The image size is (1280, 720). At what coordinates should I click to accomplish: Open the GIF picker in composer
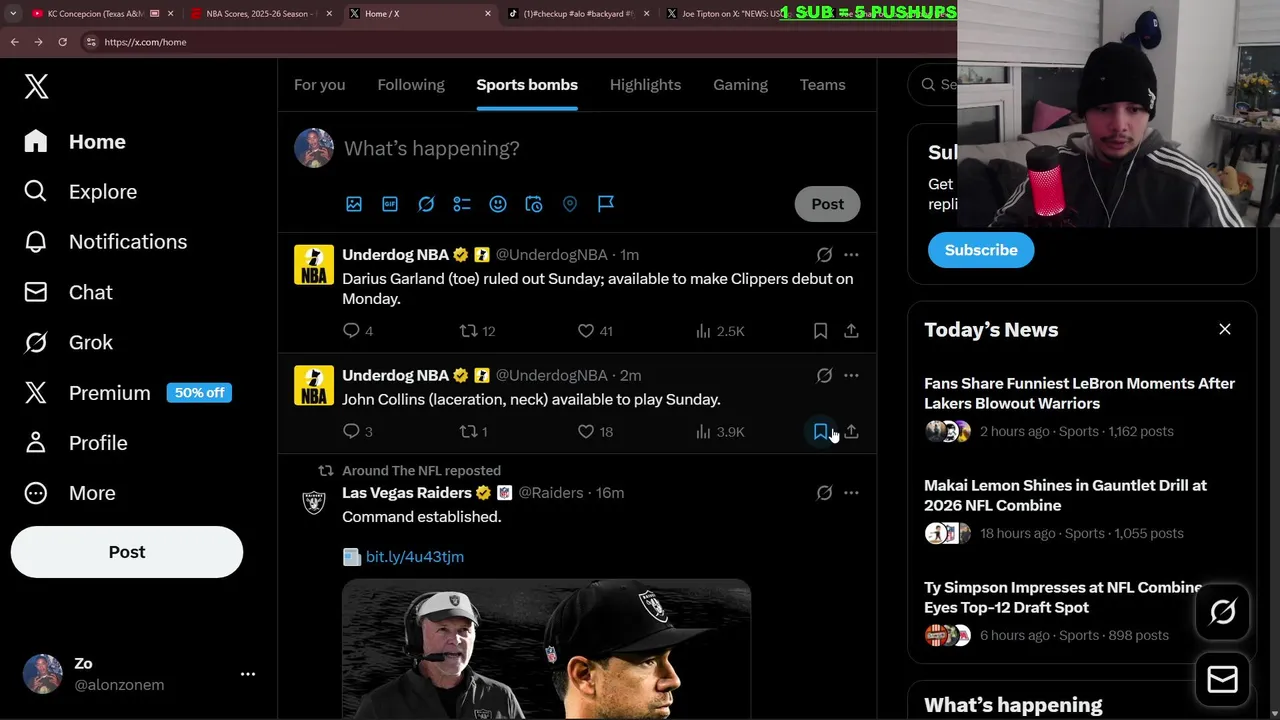(390, 204)
